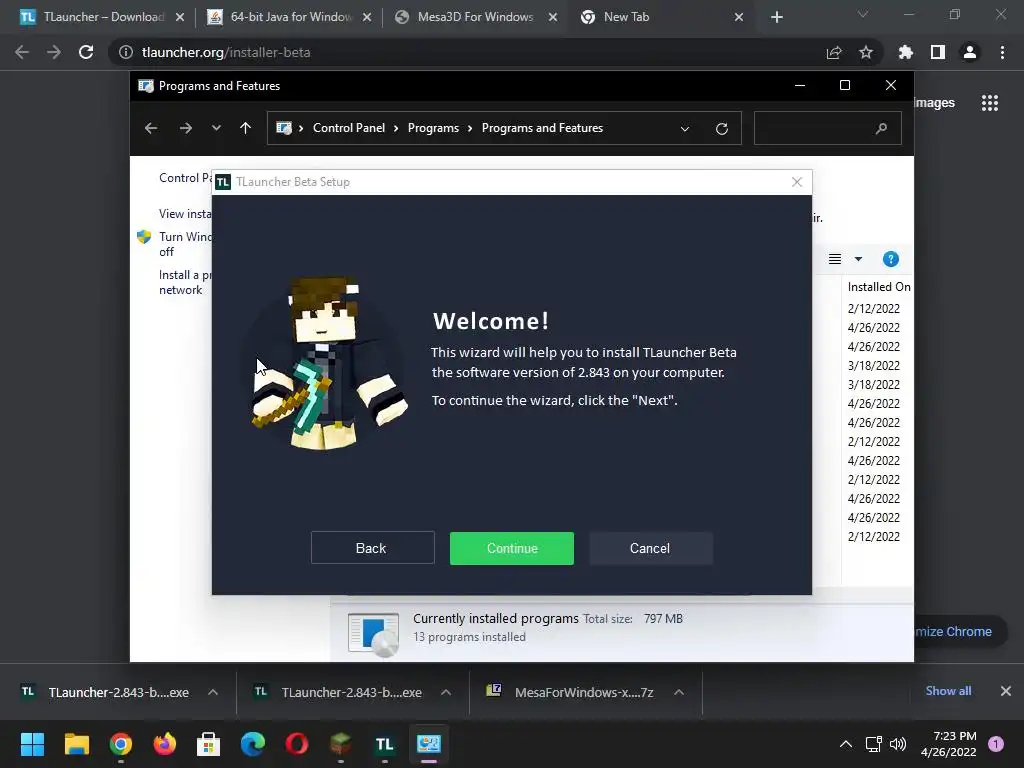Refresh the Programs and Features list
This screenshot has width=1024, height=768.
tap(722, 129)
